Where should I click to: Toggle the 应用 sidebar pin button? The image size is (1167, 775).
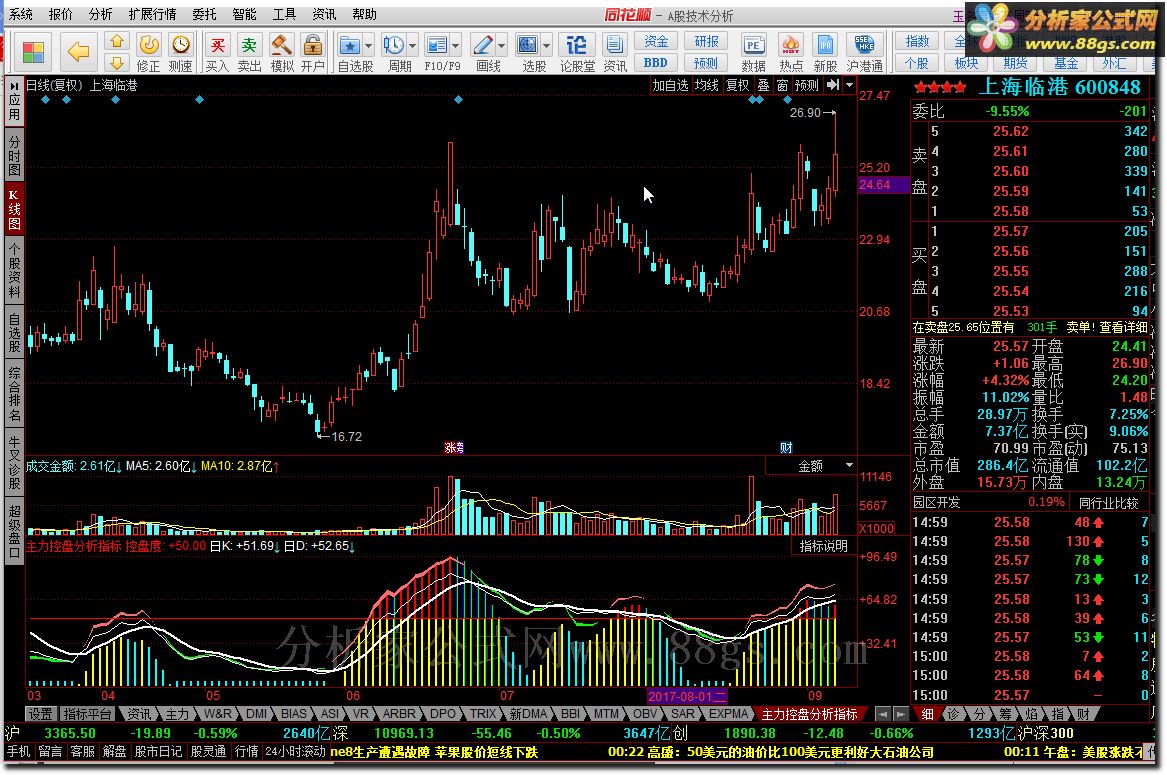coord(14,101)
